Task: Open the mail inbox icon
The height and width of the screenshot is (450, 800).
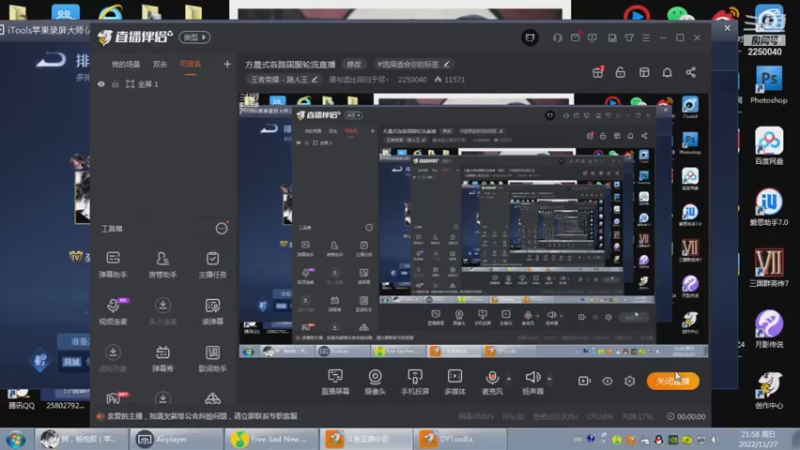Action: [x=575, y=37]
